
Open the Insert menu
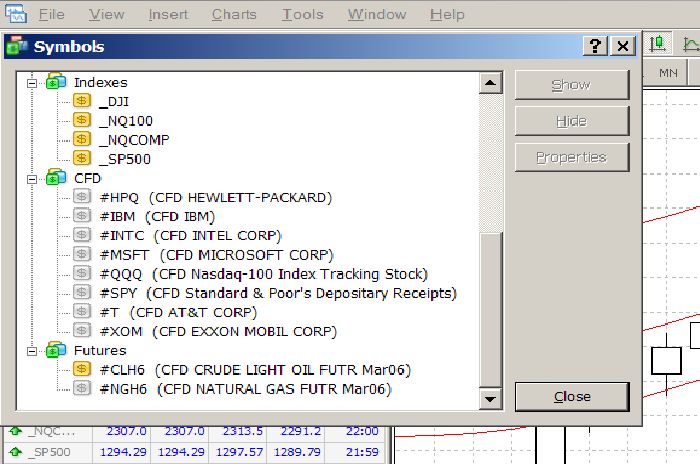coord(168,14)
